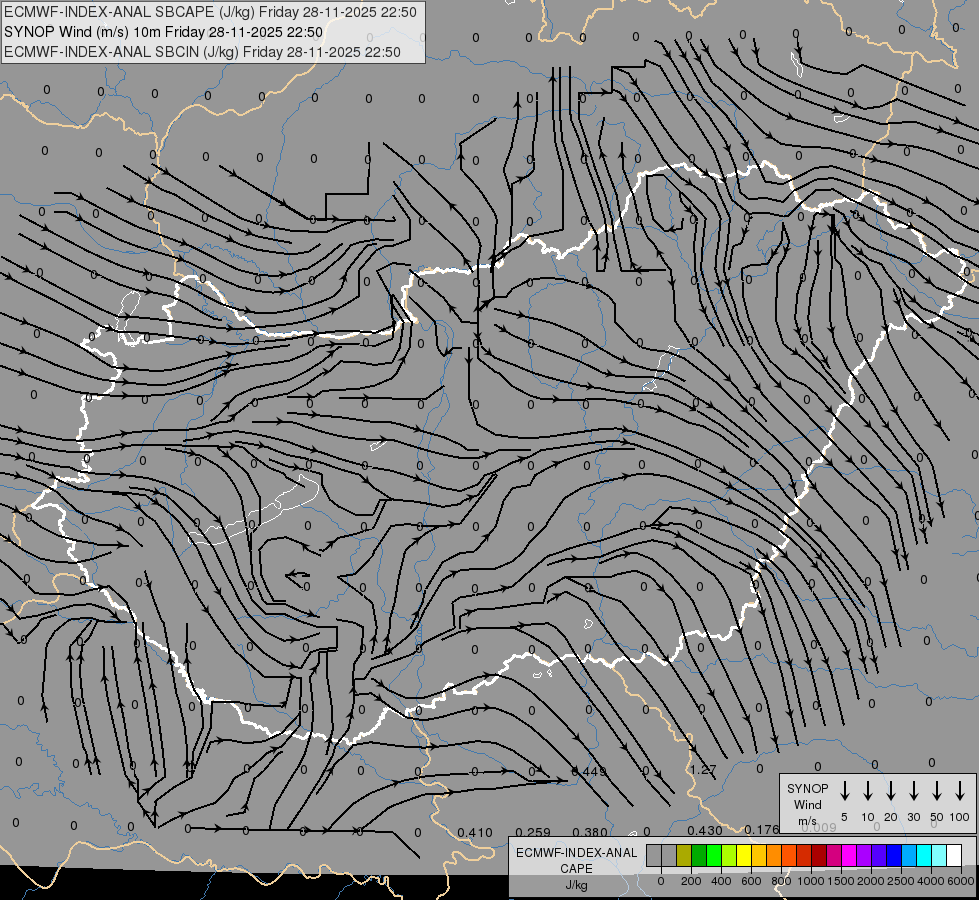Select the yellow 600 J/kg CAPE swatch
The width and height of the screenshot is (979, 900).
[x=744, y=856]
